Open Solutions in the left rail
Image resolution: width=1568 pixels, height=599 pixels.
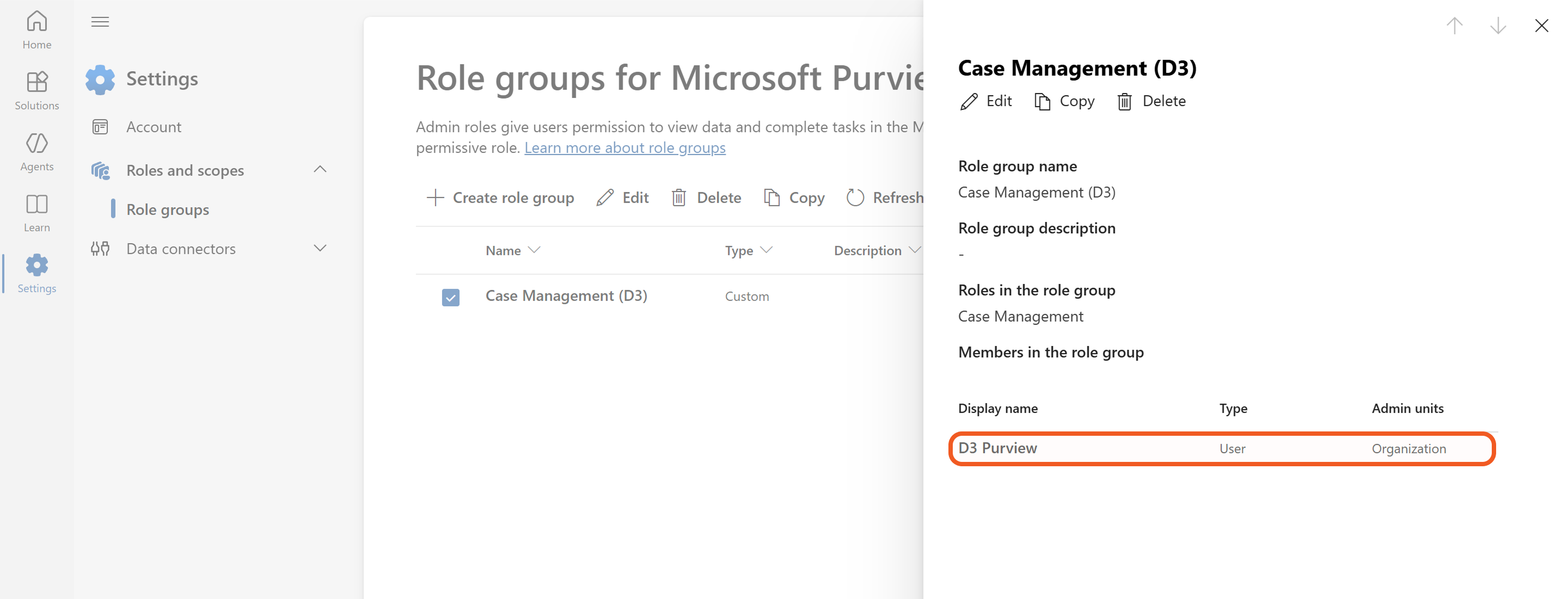tap(36, 90)
